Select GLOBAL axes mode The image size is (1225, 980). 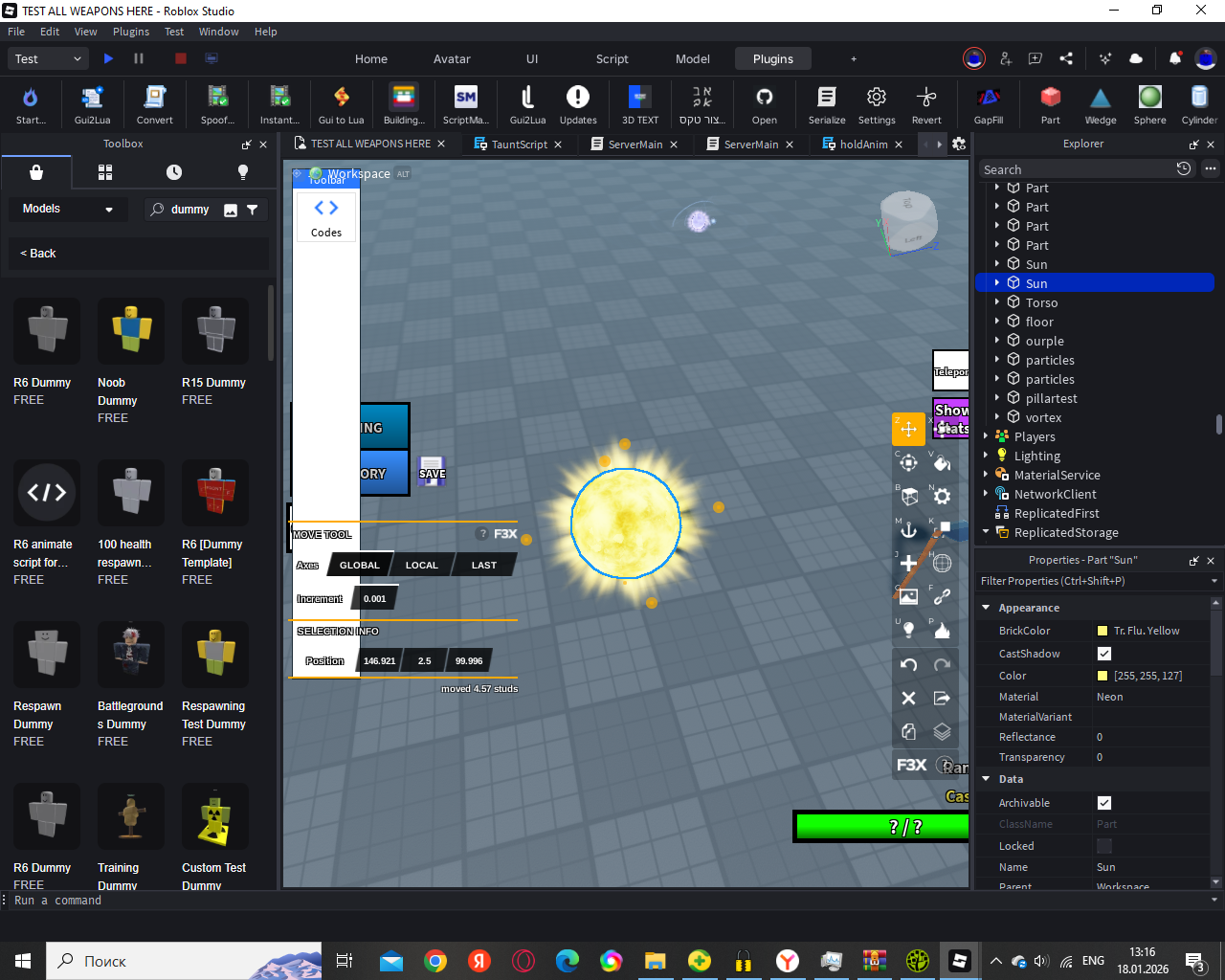(360, 565)
